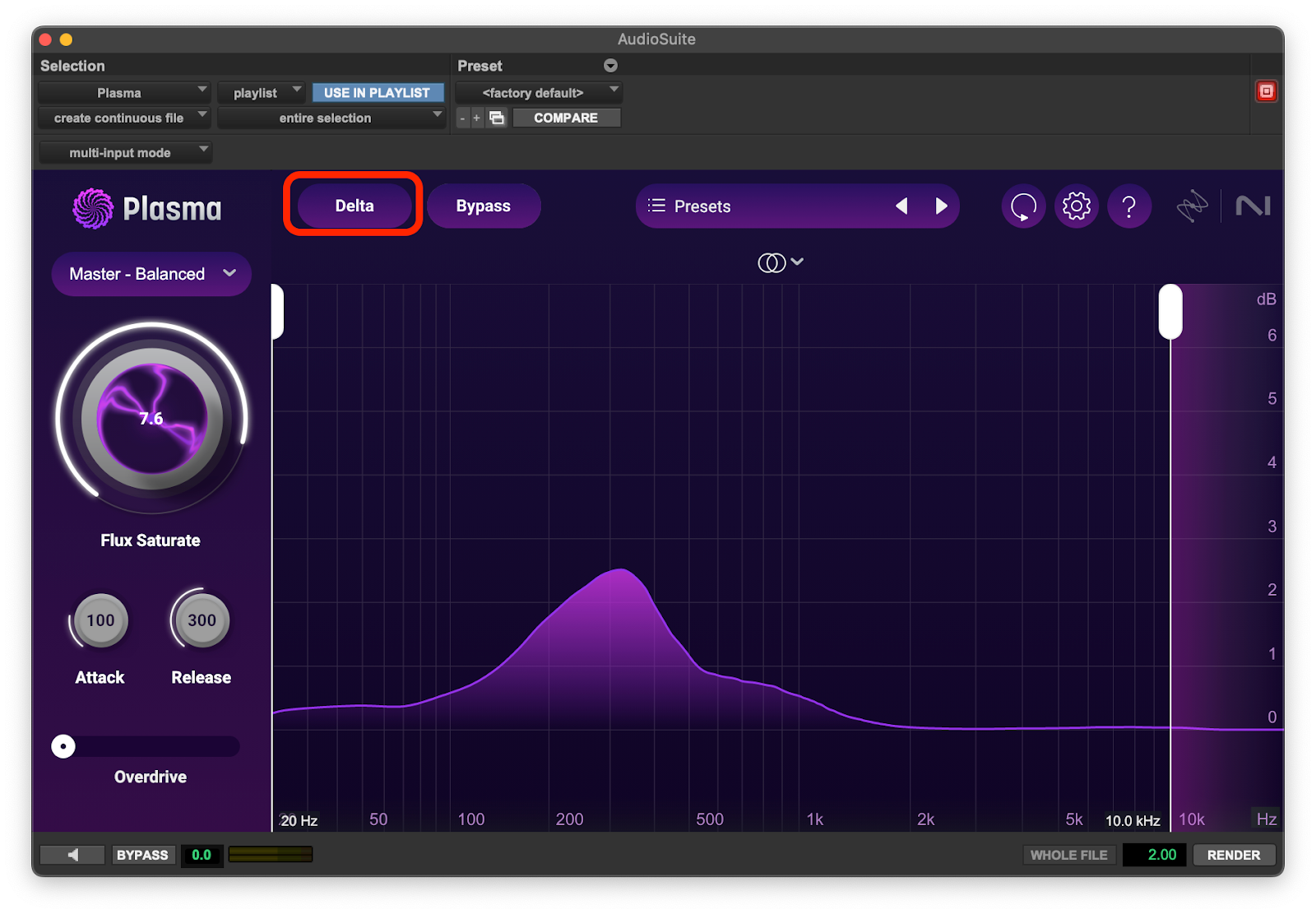Image resolution: width=1316 pixels, height=914 pixels.
Task: Toggle the purple Bypass button
Action: click(x=484, y=206)
